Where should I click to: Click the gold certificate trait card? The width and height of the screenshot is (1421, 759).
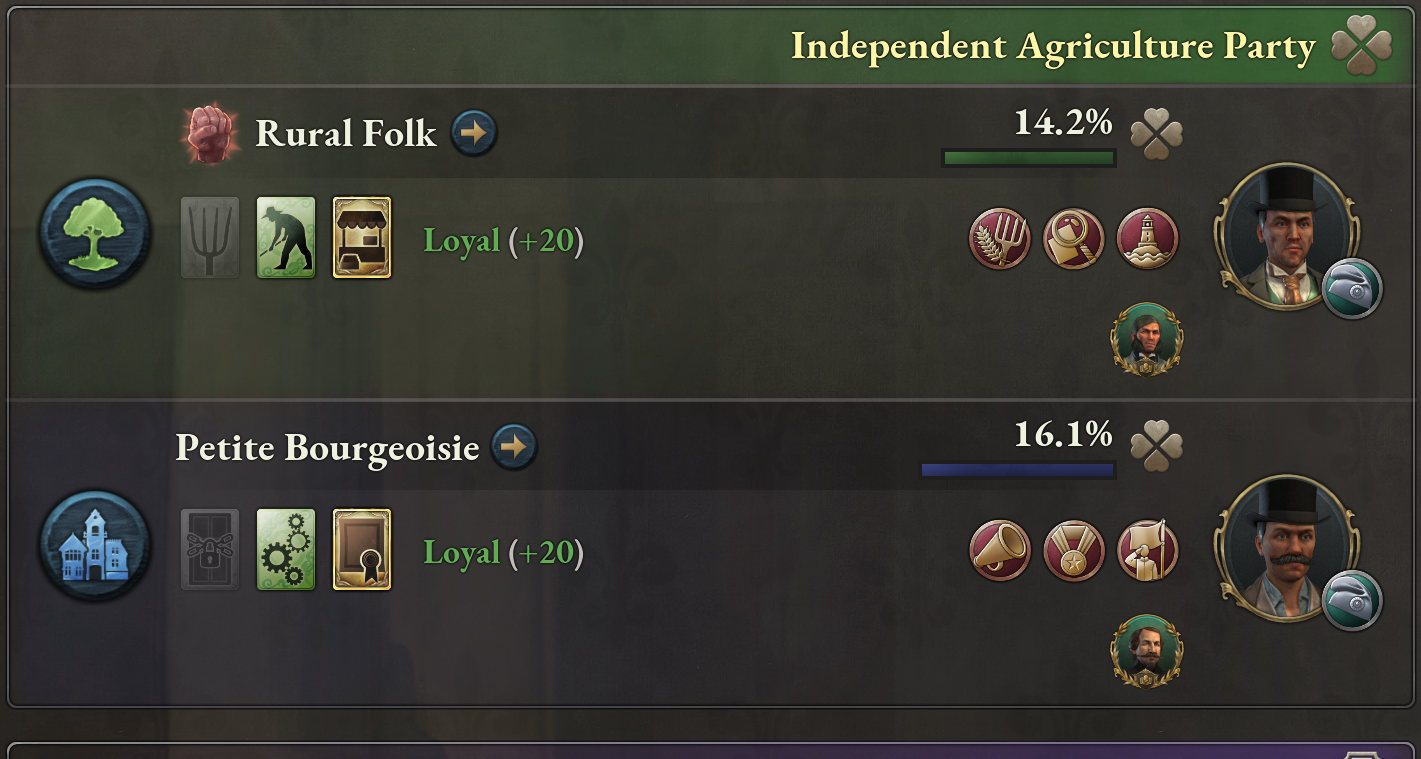362,549
